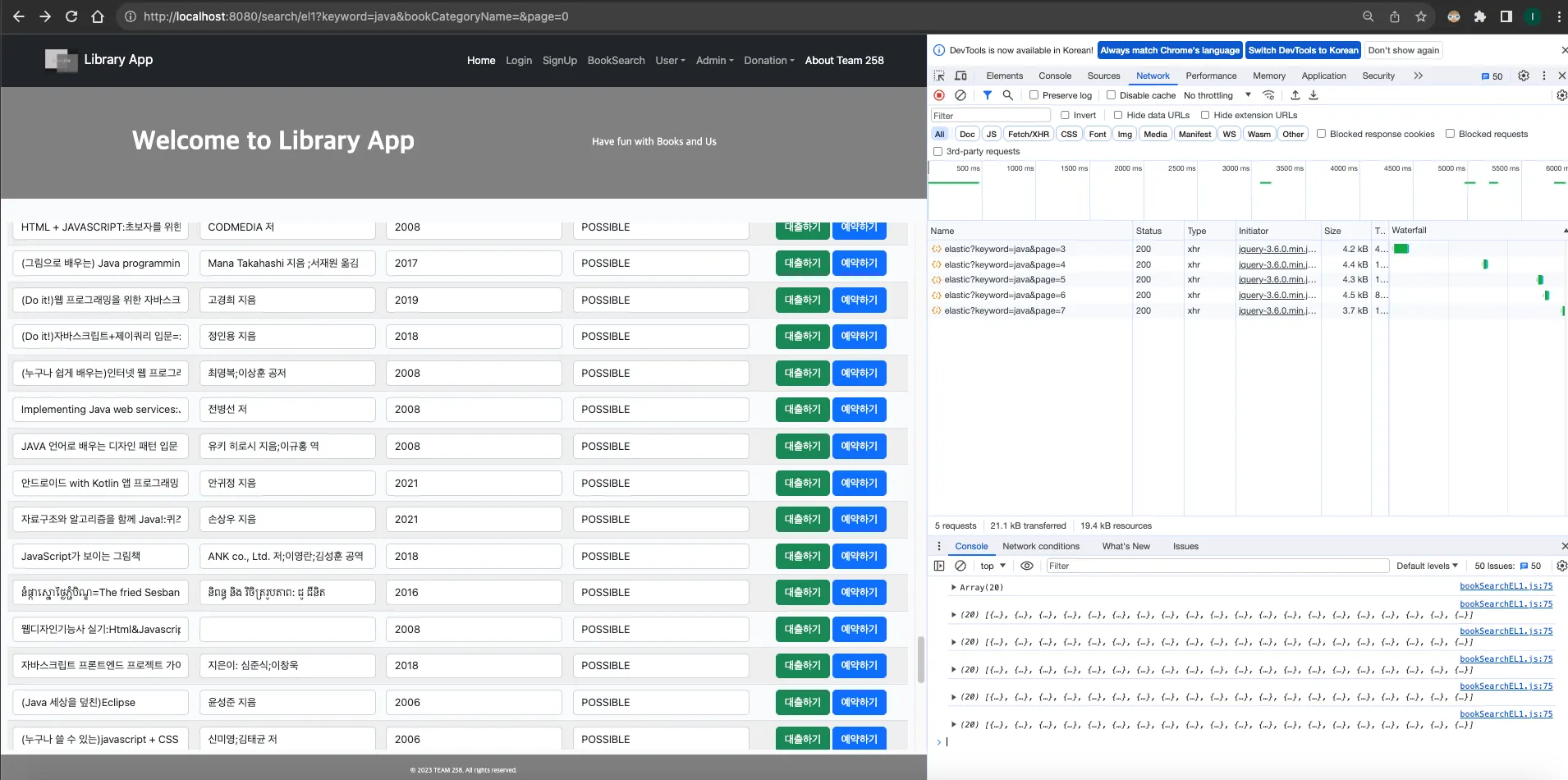Click the network Filter text field
Image resolution: width=1568 pixels, height=780 pixels.
tap(991, 116)
